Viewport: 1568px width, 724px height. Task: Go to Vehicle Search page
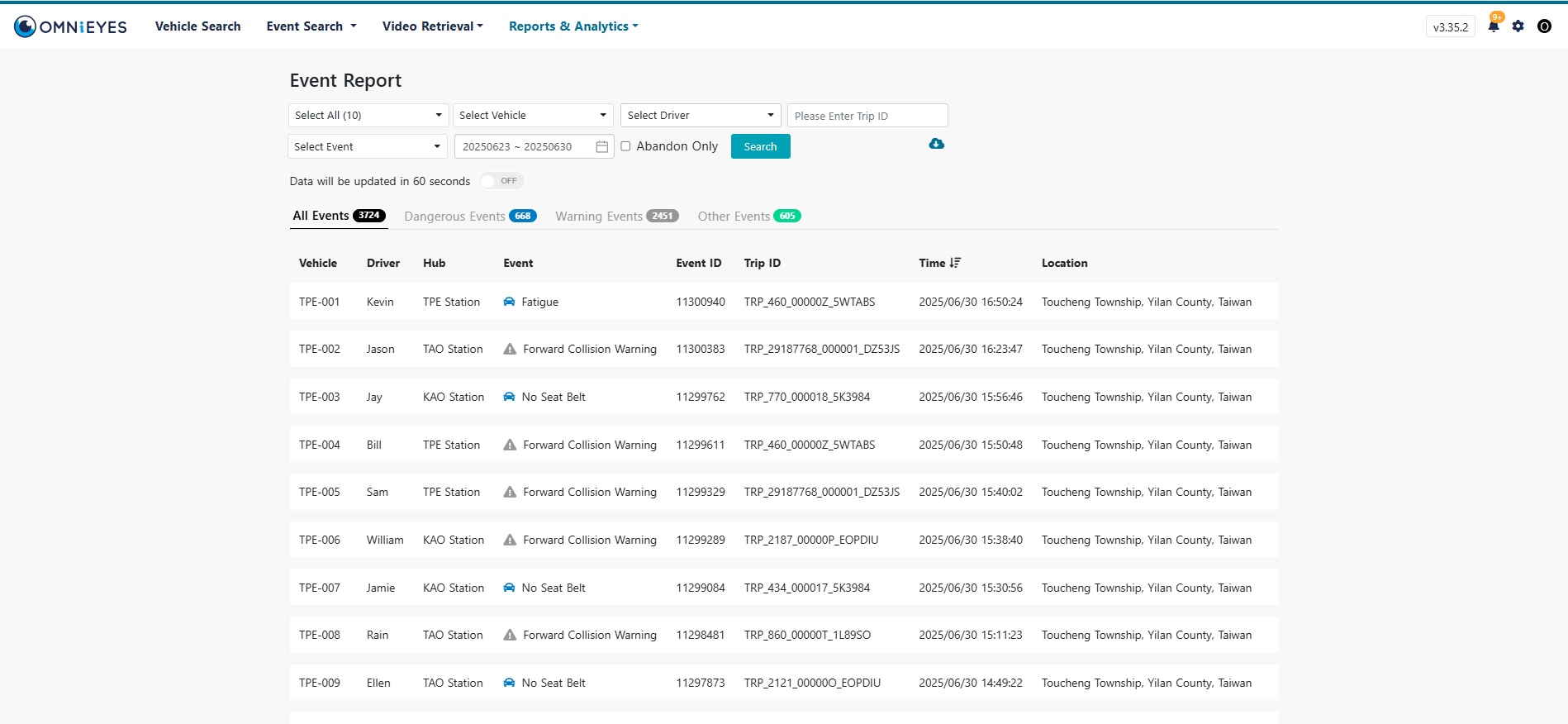pos(198,26)
